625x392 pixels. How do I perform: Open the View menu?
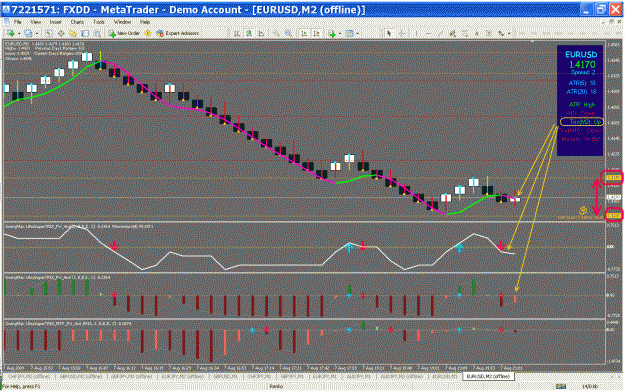tap(35, 22)
